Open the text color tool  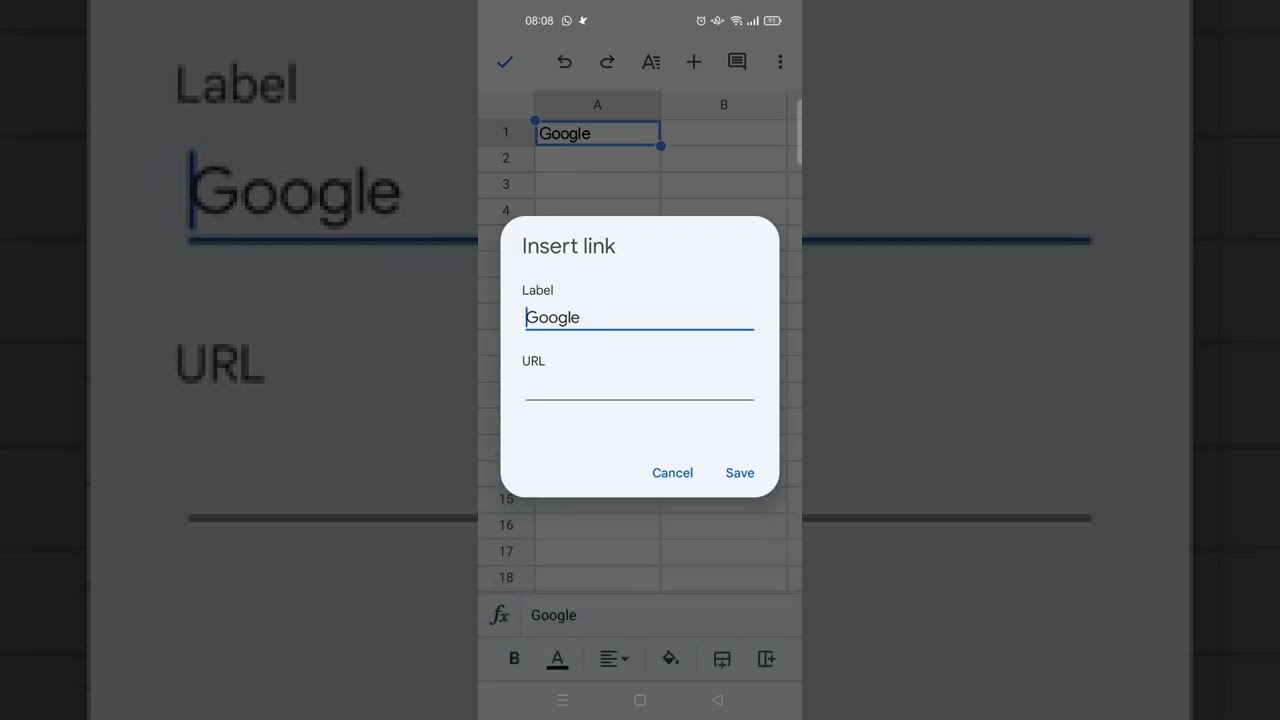557,659
